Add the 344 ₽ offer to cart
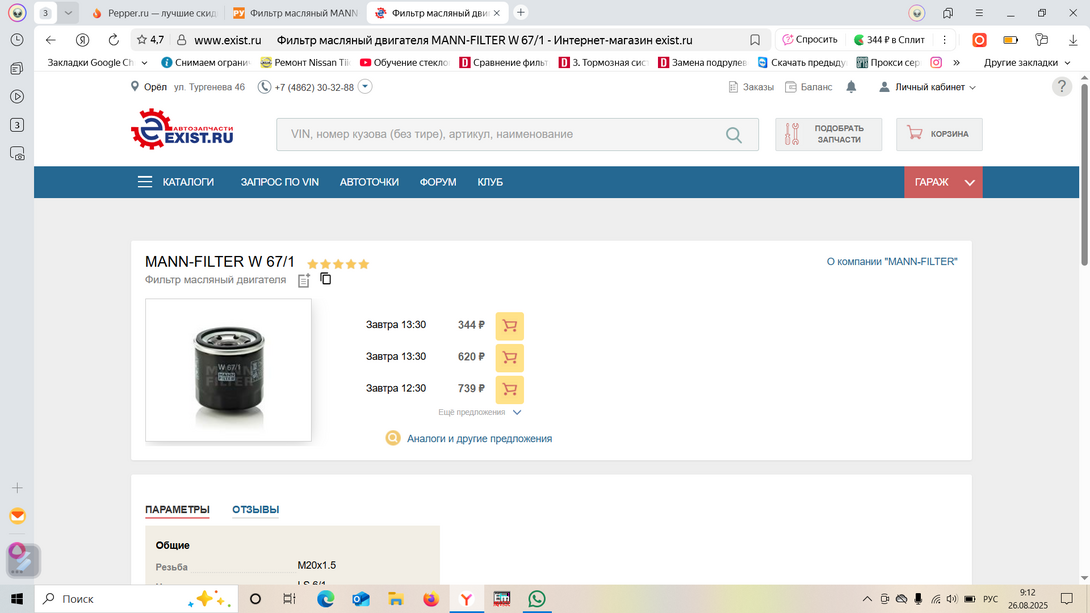 [x=509, y=326]
